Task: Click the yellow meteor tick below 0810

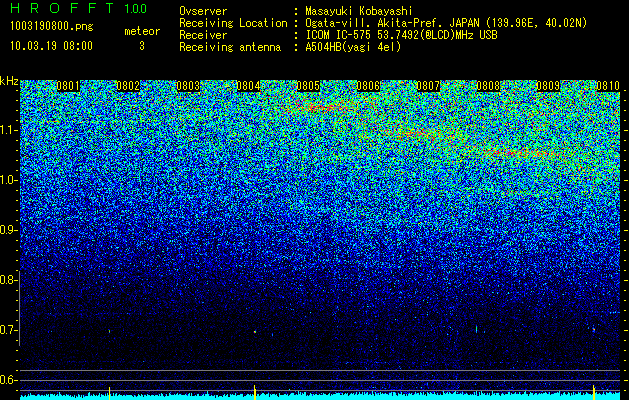Action: click(x=594, y=392)
